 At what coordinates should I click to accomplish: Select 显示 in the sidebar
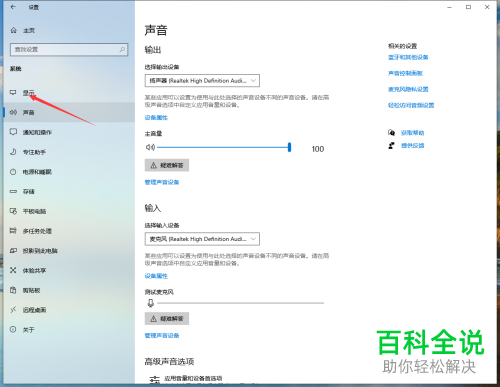tap(69, 93)
